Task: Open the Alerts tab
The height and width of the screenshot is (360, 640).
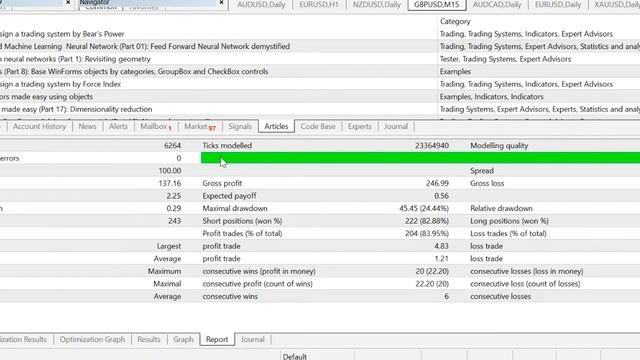Action: pos(118,127)
